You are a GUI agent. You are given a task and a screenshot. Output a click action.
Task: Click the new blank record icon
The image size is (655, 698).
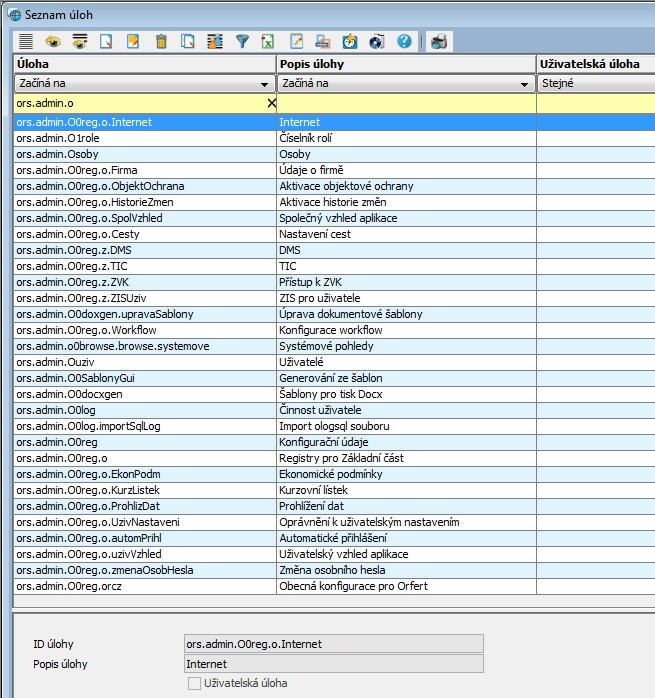point(107,42)
